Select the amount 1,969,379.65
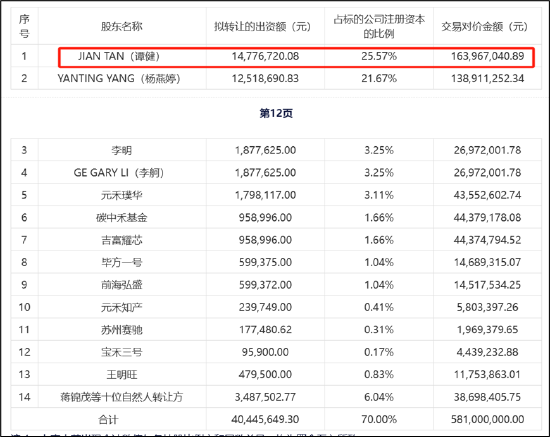The height and width of the screenshot is (437, 550). click(487, 330)
